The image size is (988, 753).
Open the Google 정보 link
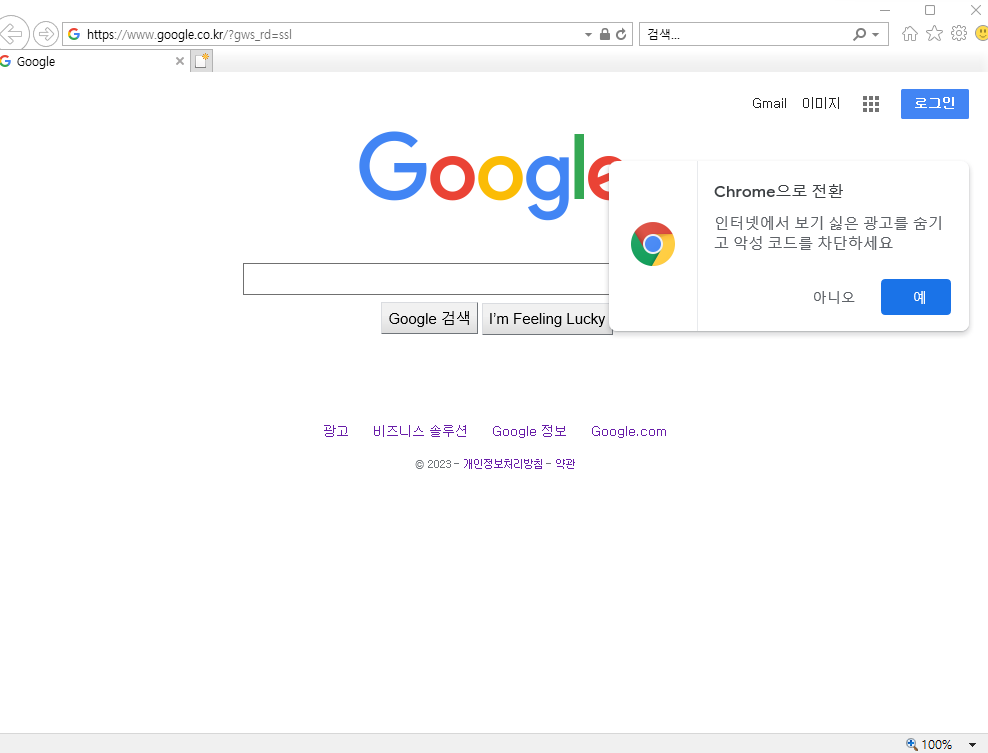click(x=529, y=431)
